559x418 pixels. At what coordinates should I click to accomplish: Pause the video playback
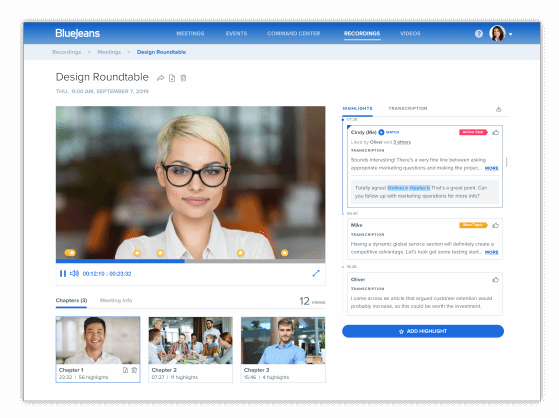63,274
